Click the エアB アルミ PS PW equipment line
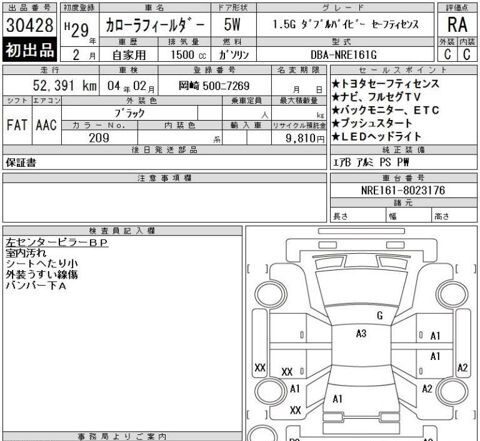 [371, 162]
